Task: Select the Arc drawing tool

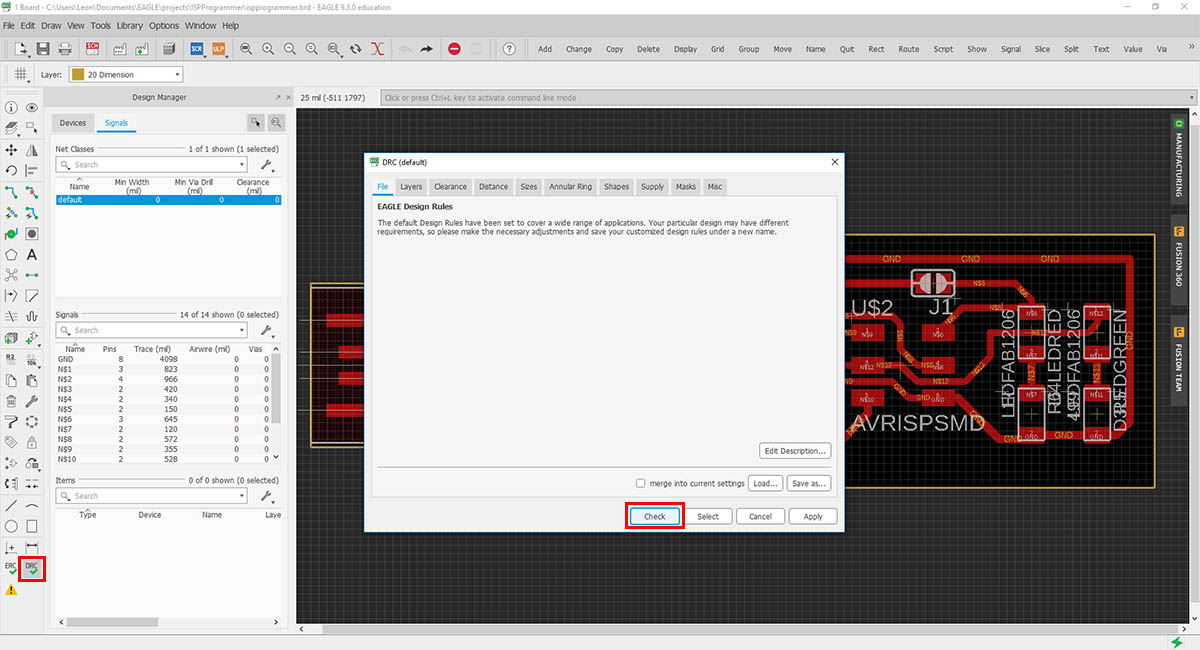Action: [x=32, y=506]
